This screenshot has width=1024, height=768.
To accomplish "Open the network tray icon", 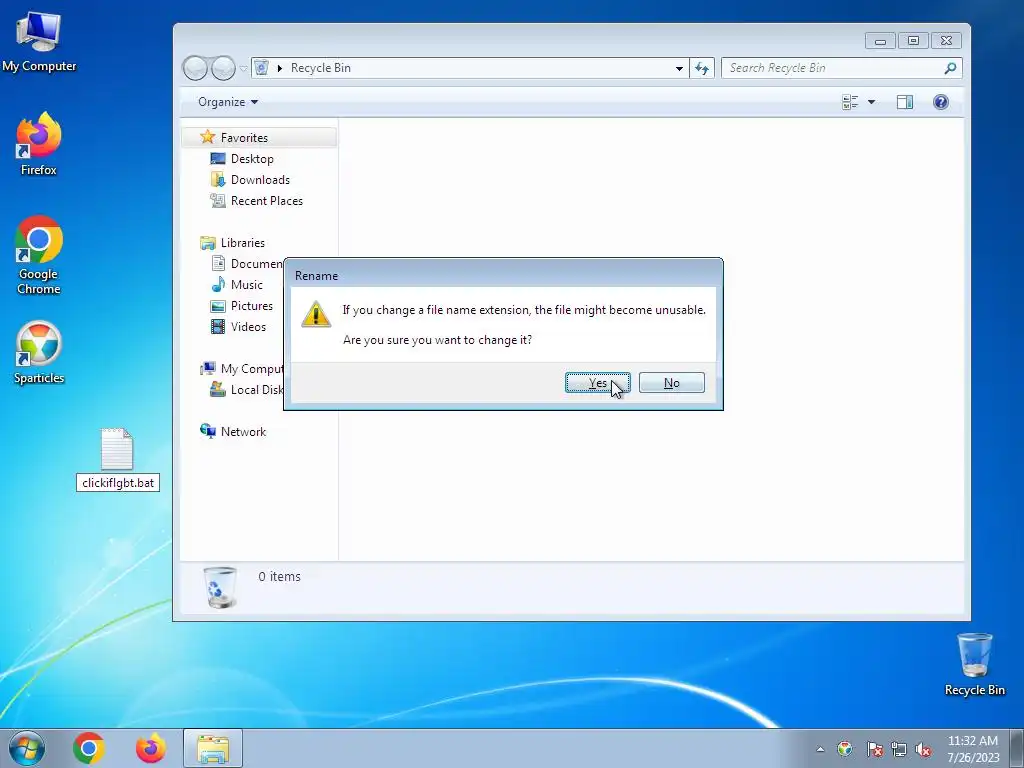I will [899, 749].
